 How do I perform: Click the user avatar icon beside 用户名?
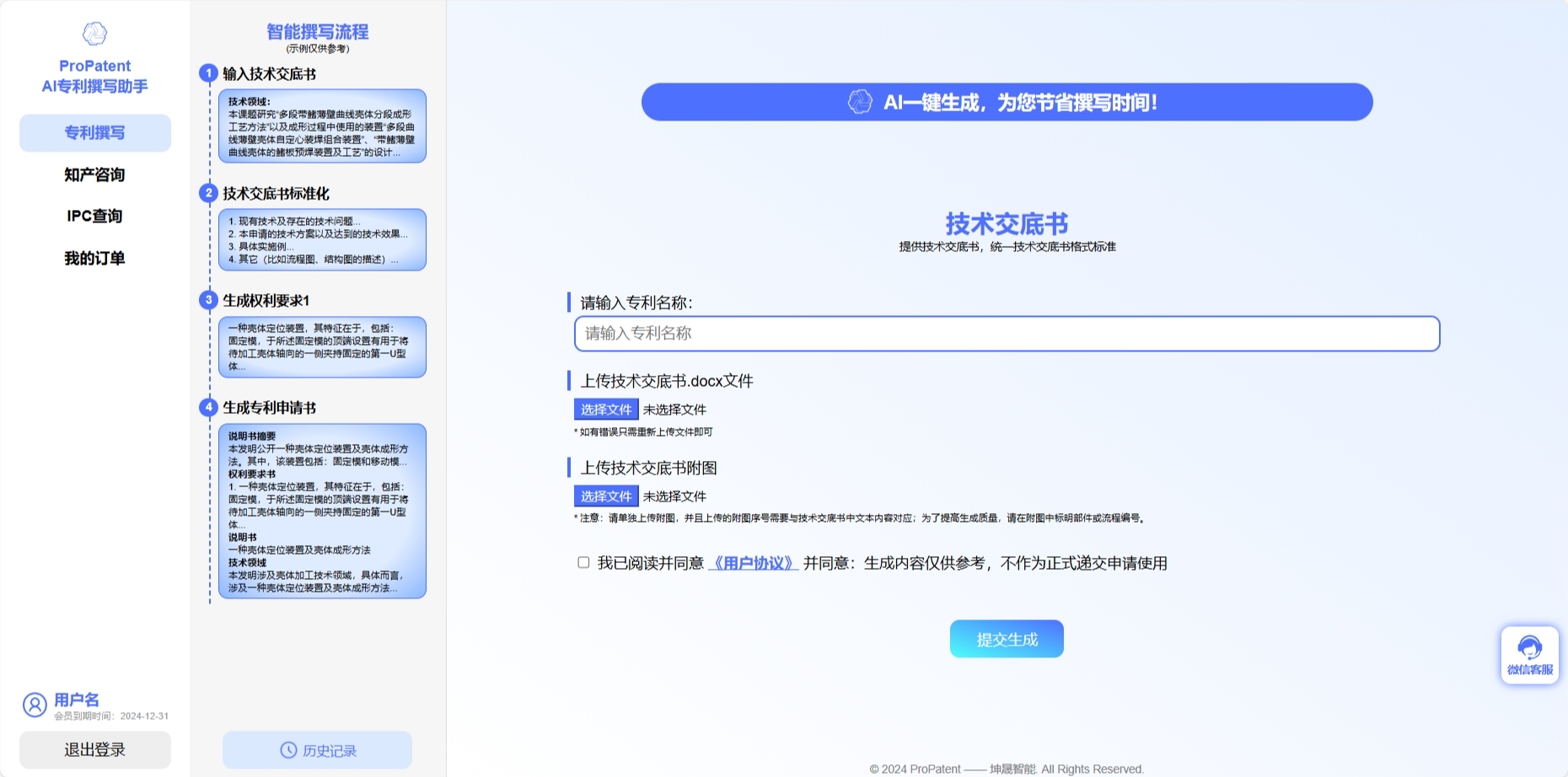(x=34, y=705)
